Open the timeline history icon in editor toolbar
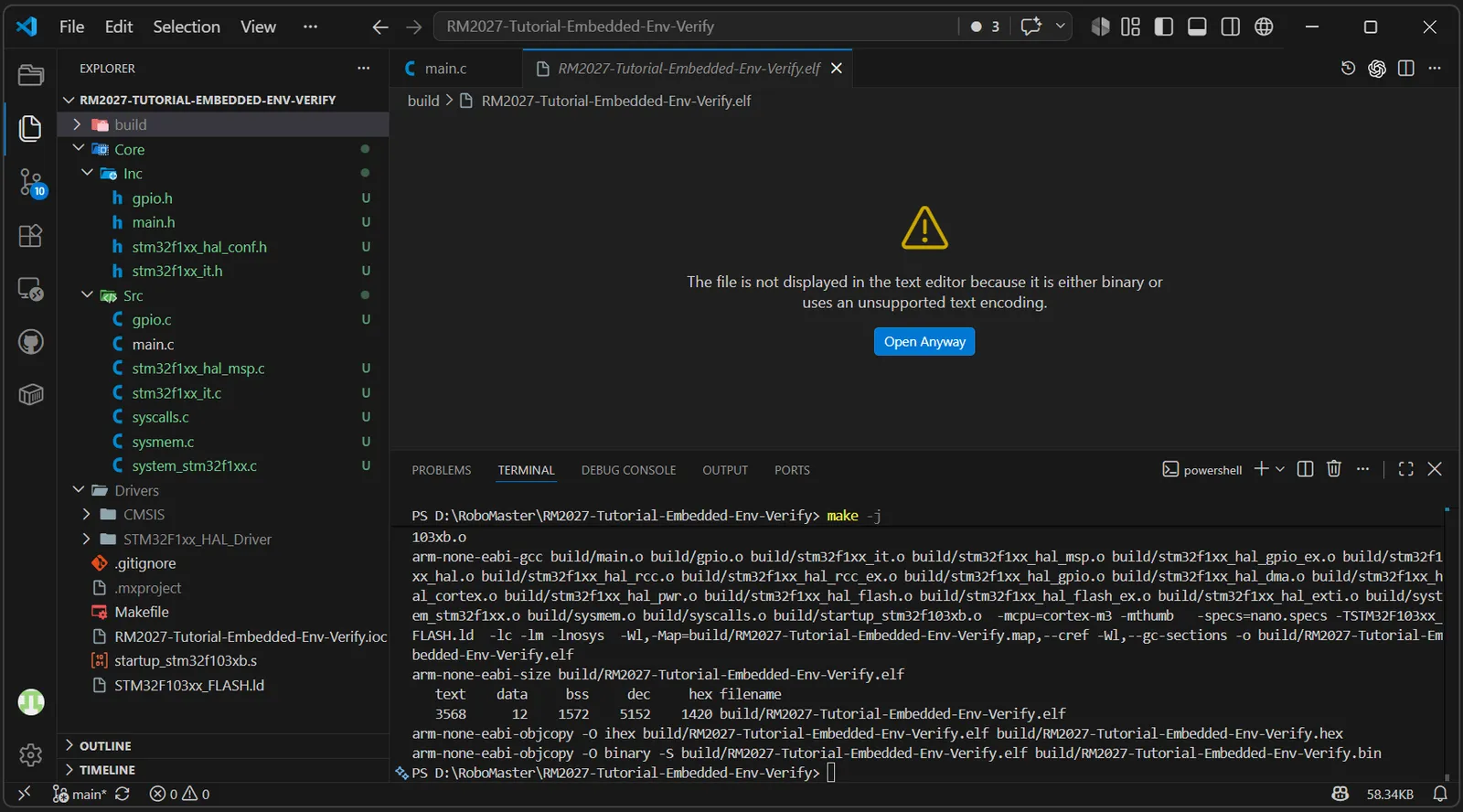 coord(1348,68)
